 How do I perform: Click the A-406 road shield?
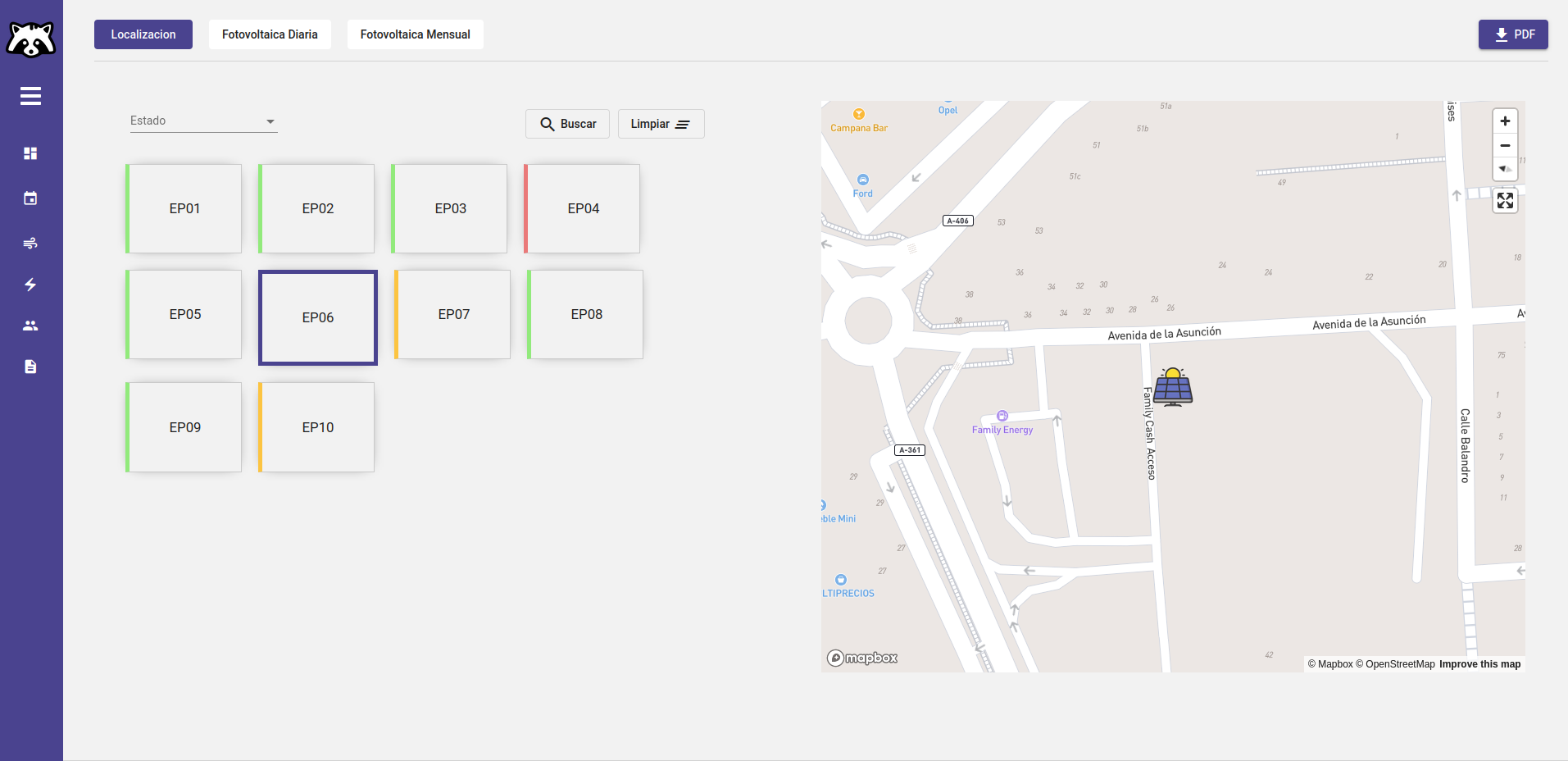click(x=957, y=221)
